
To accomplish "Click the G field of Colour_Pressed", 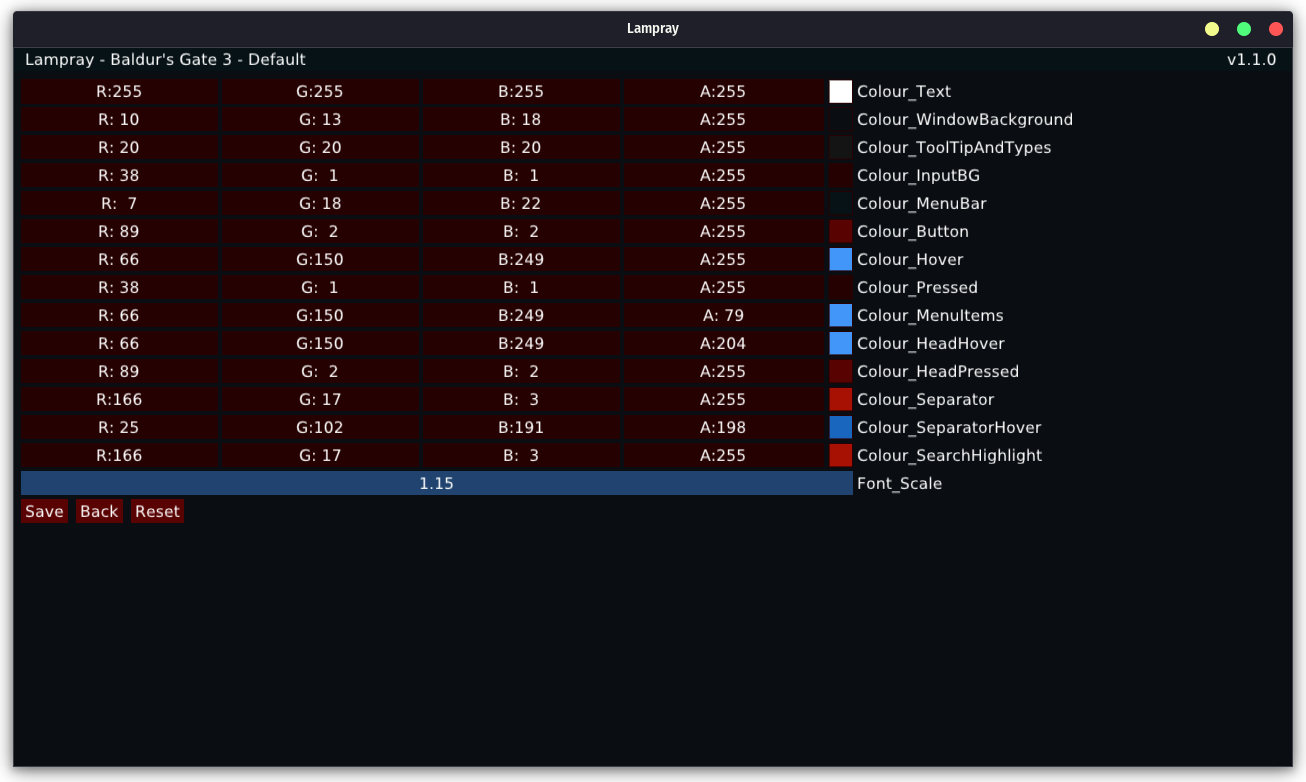I will coord(320,287).
